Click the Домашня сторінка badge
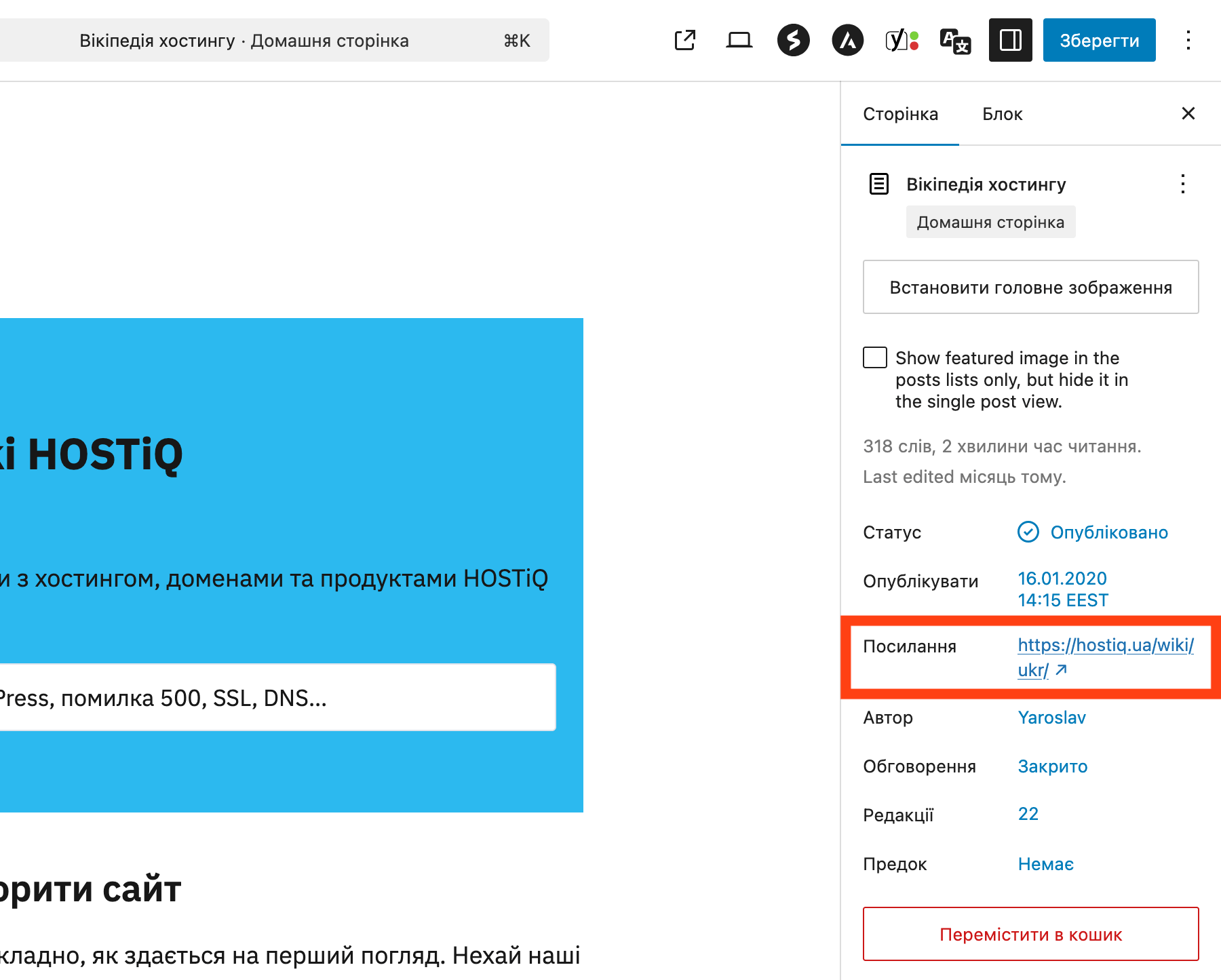The width and height of the screenshot is (1221, 980). [x=991, y=222]
